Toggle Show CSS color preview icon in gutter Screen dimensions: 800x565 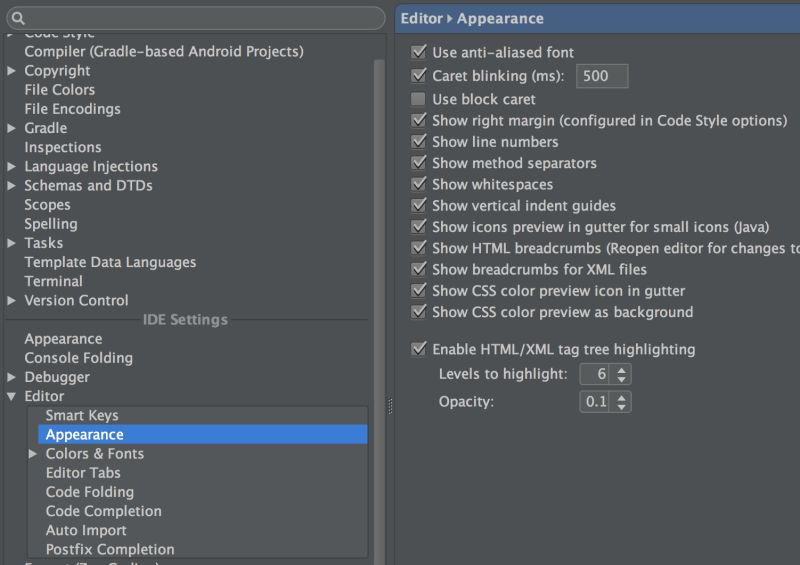point(418,290)
